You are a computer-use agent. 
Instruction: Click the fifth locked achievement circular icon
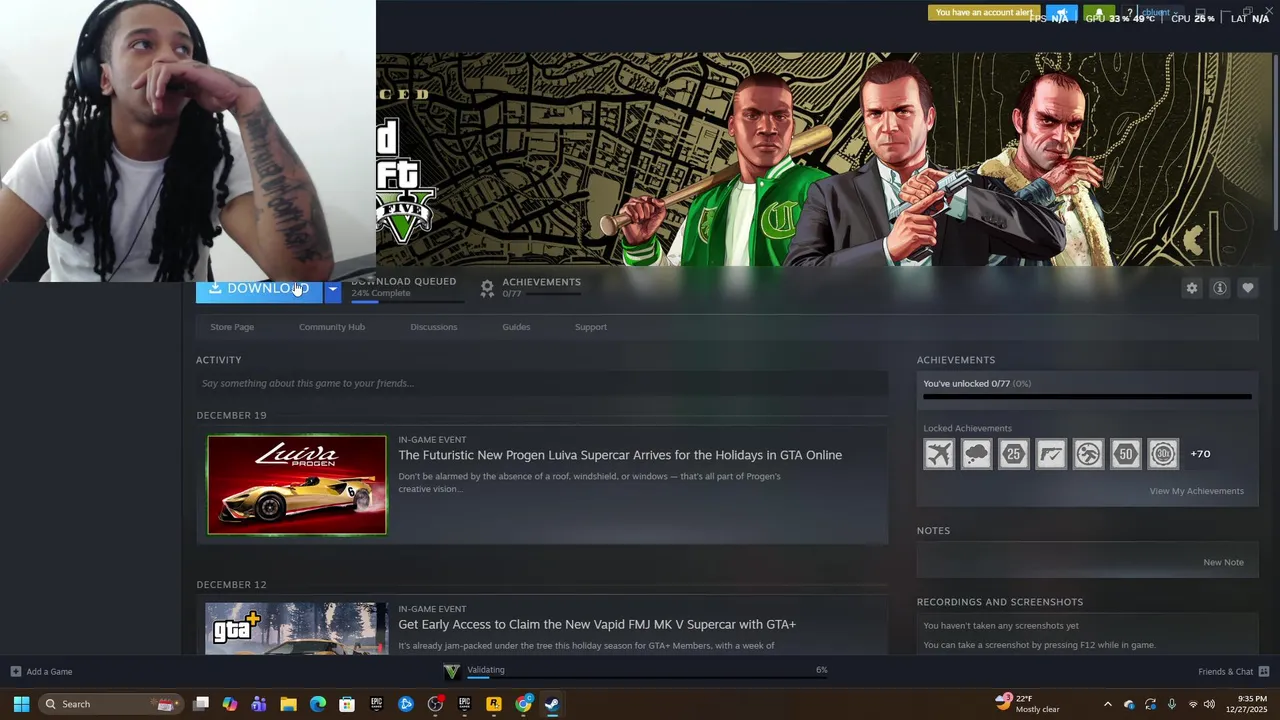[x=1088, y=454]
